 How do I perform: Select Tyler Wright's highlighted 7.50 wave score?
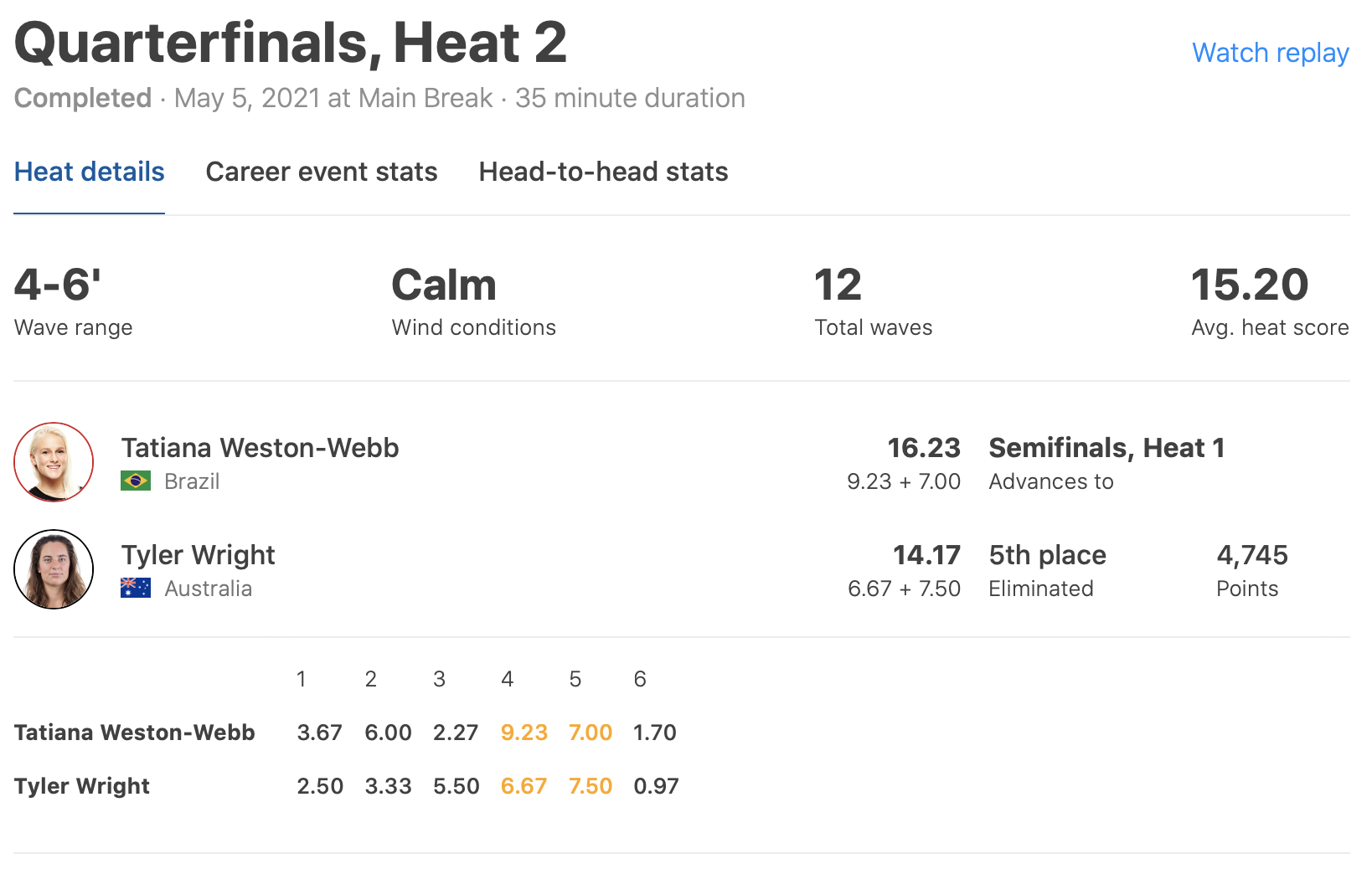point(590,786)
